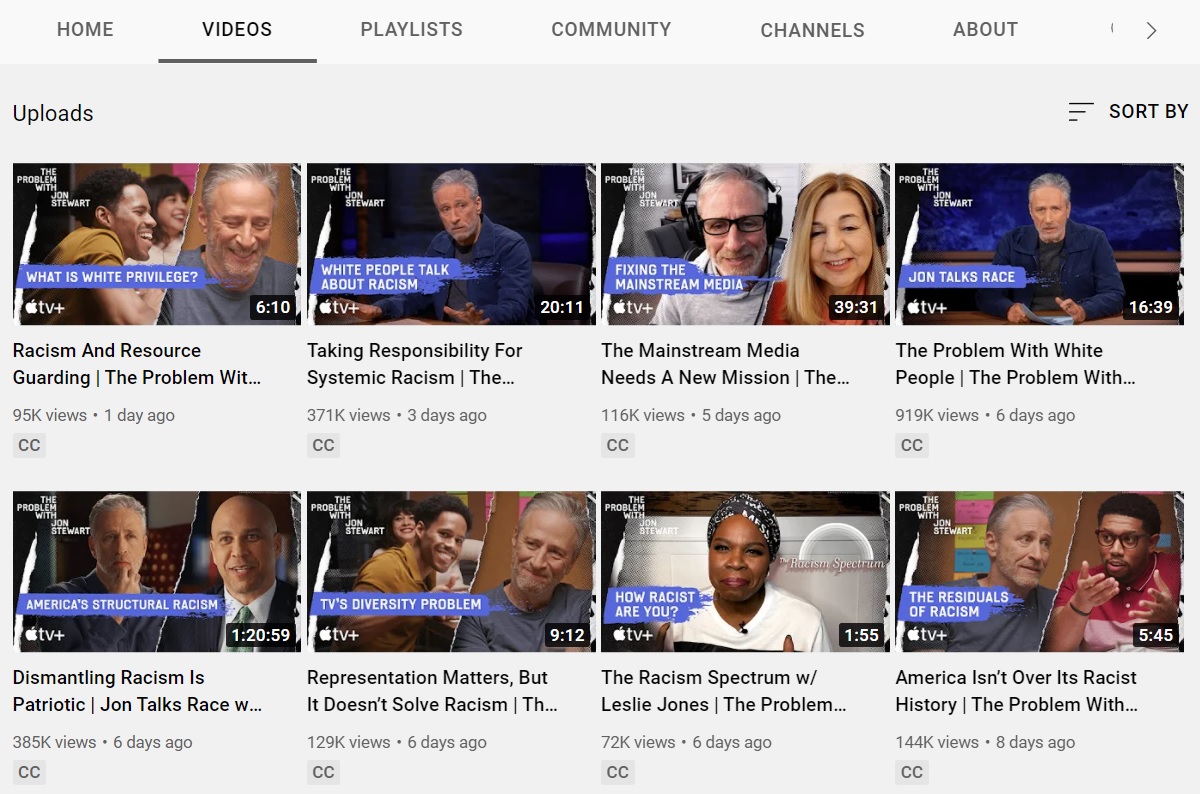Play the 'TV's Diversity Problem' thumbnail
The image size is (1200, 794).
(x=451, y=572)
